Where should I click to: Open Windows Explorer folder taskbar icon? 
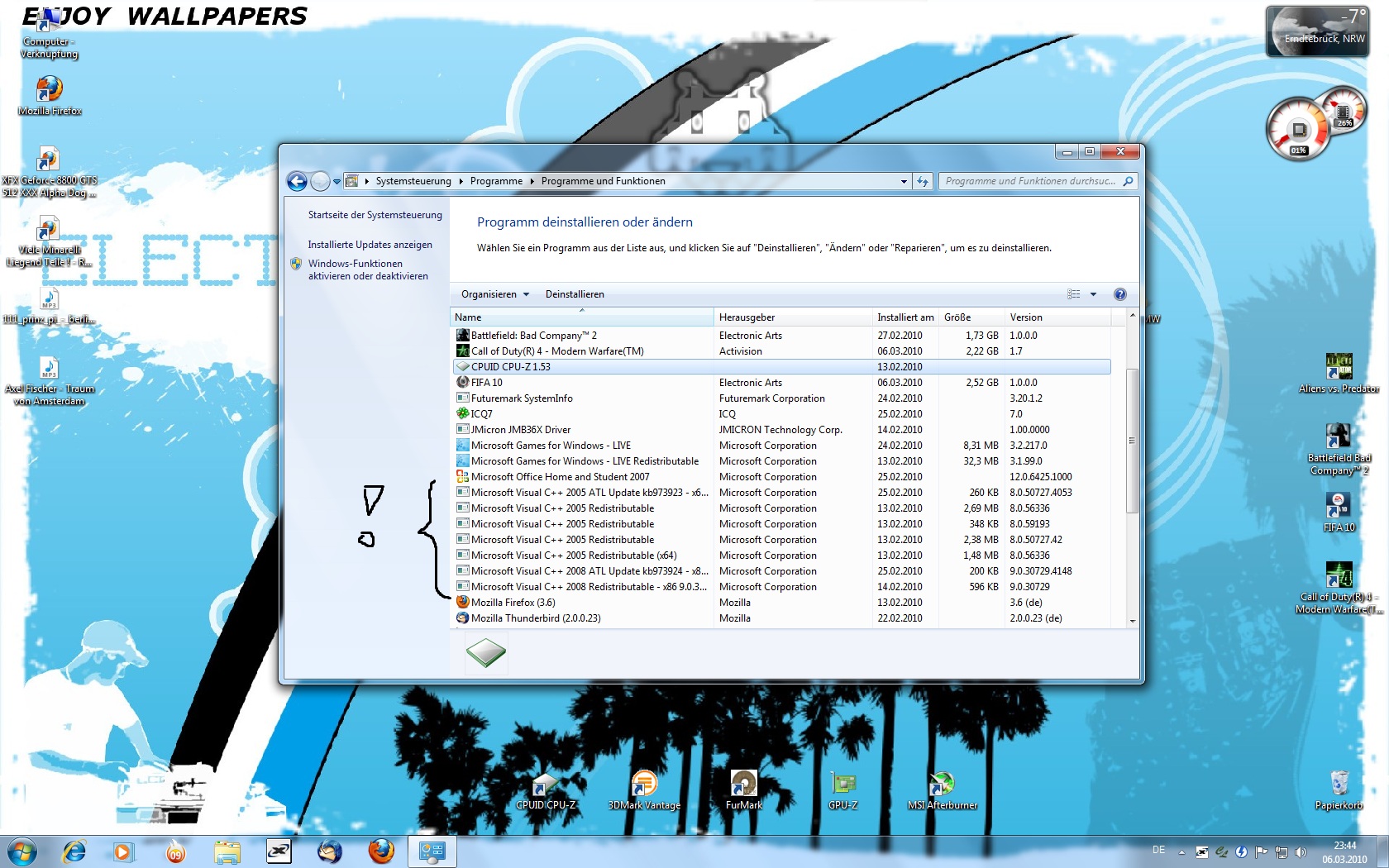(227, 851)
